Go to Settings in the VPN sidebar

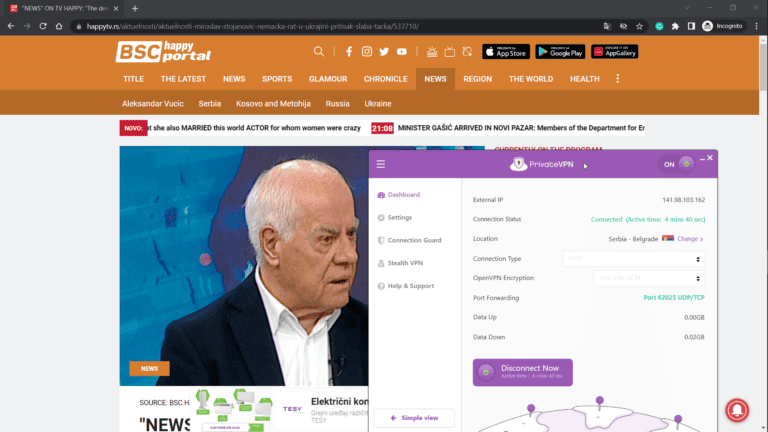[x=399, y=217]
